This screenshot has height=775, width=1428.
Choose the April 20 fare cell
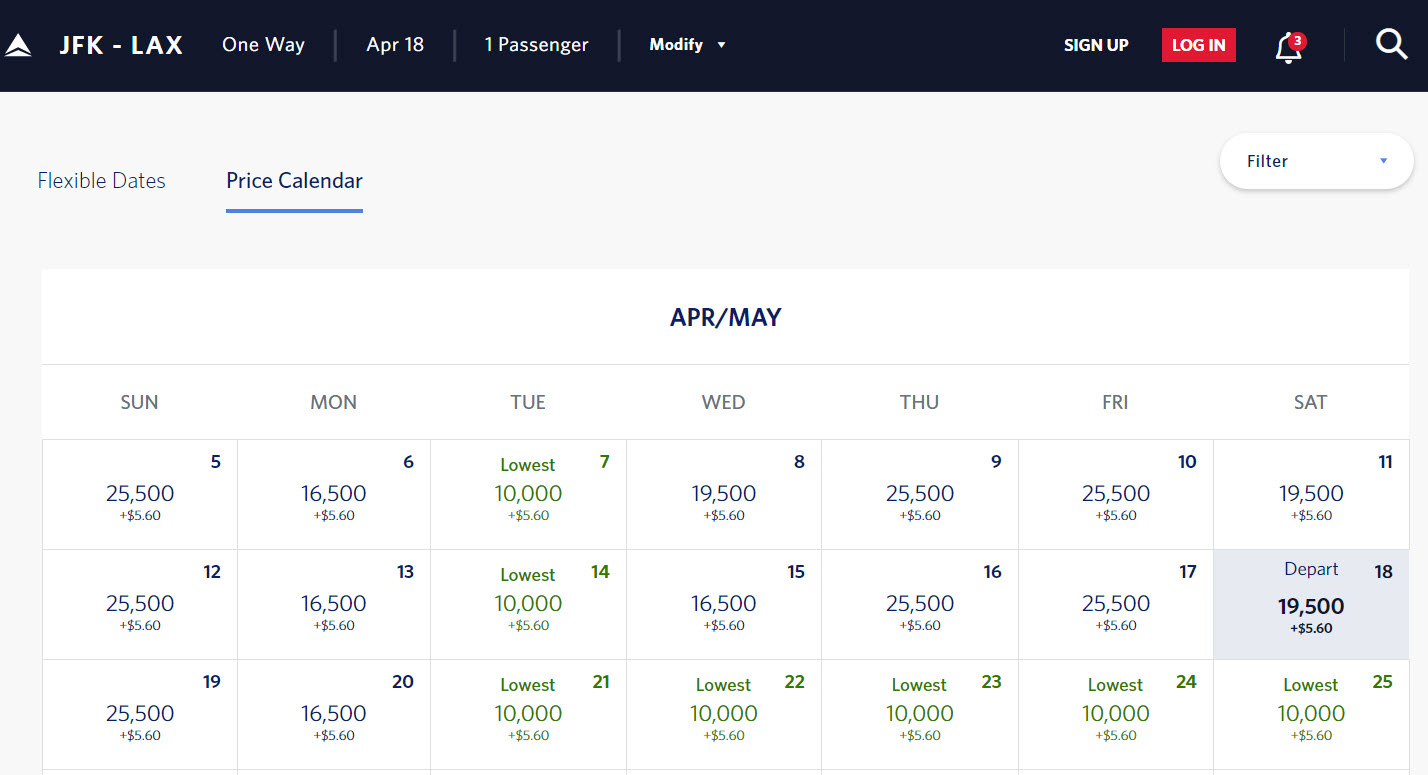334,714
